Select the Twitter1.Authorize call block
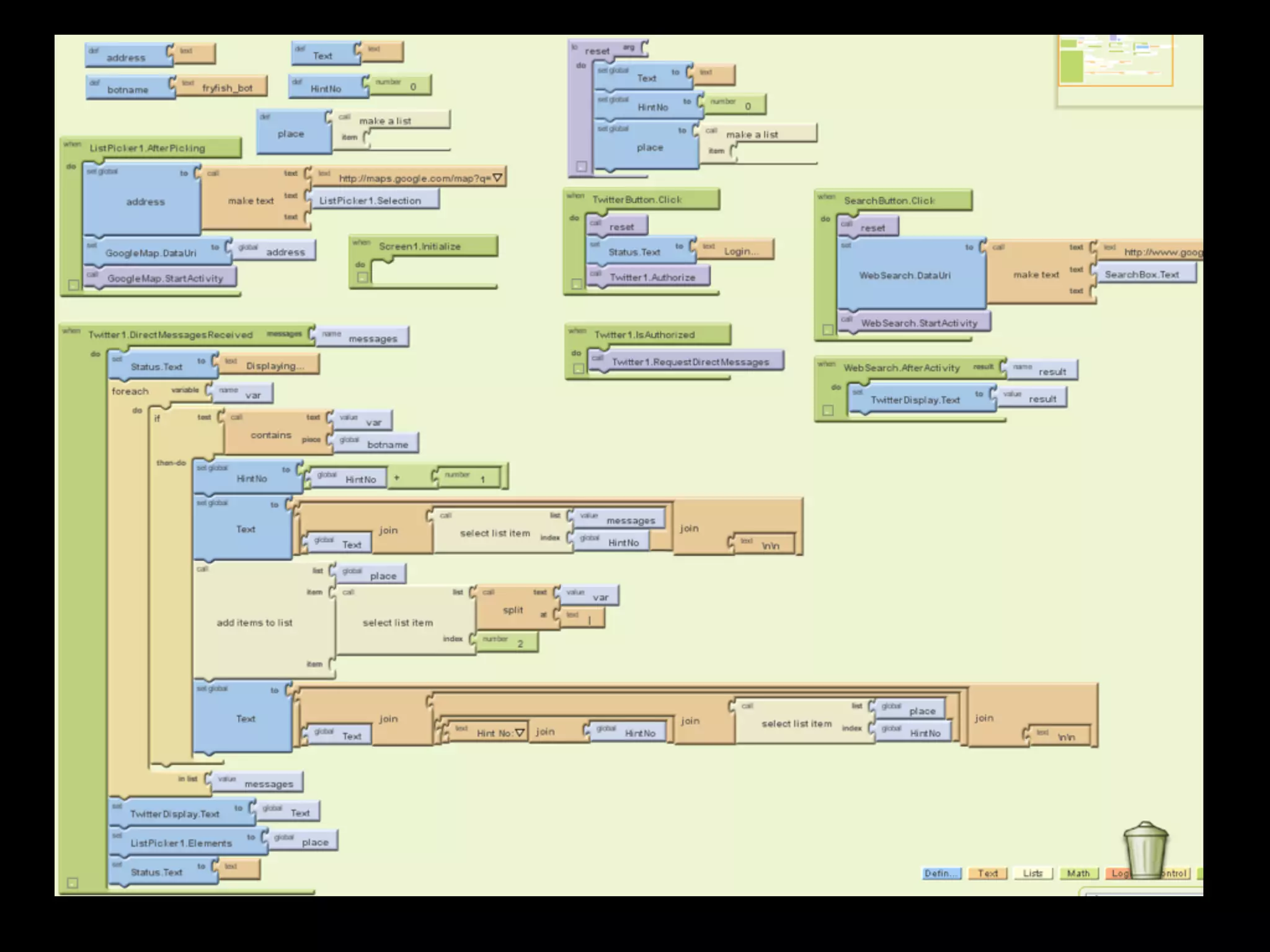This screenshot has height=952, width=1270. [x=651, y=278]
